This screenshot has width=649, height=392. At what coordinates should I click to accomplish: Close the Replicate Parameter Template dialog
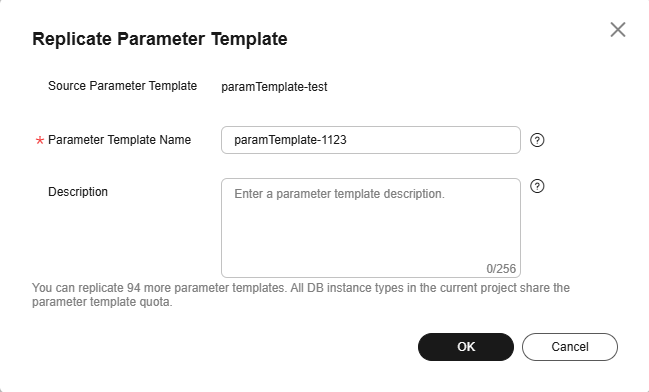[618, 30]
